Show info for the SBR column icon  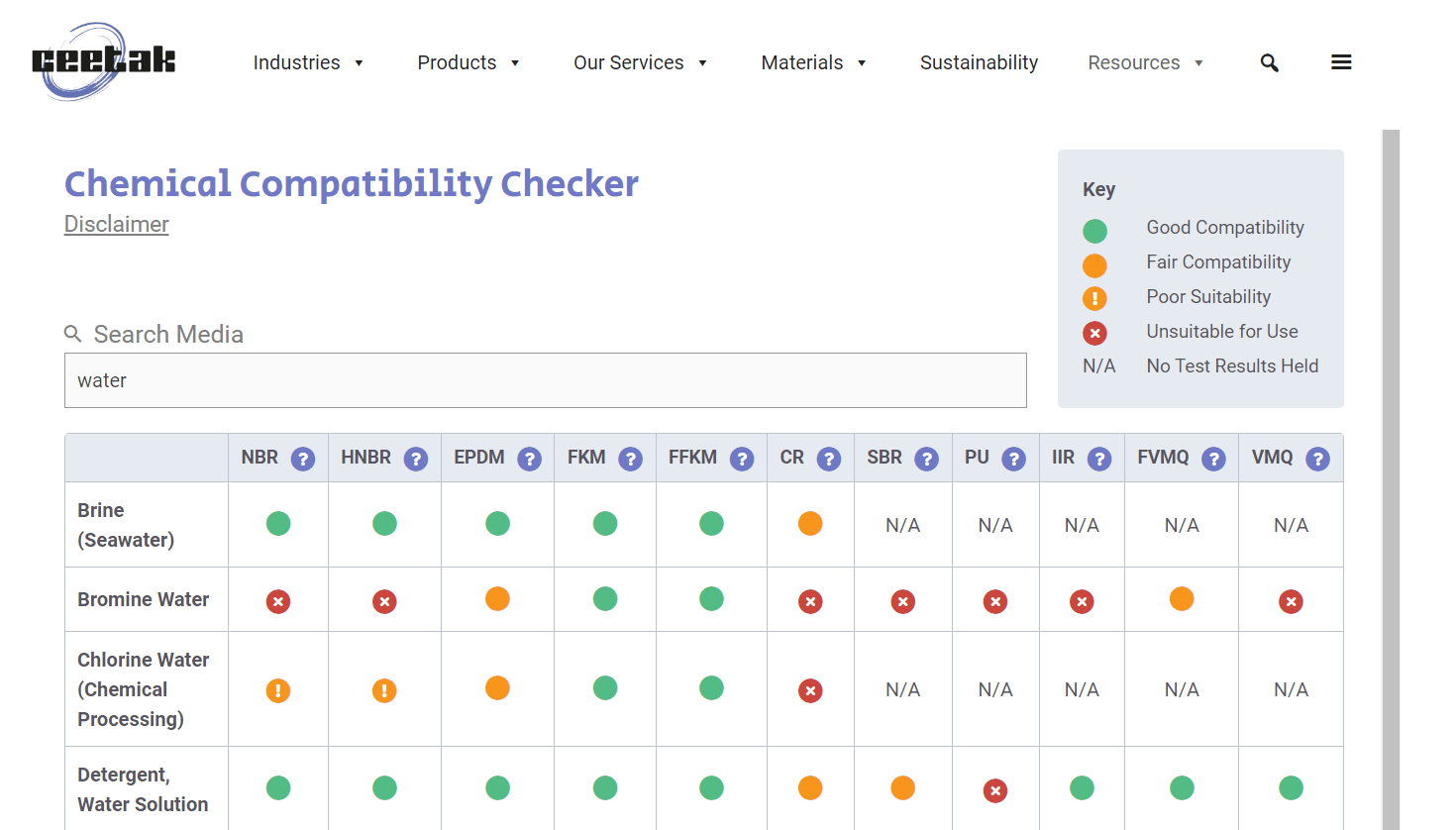pyautogui.click(x=926, y=459)
